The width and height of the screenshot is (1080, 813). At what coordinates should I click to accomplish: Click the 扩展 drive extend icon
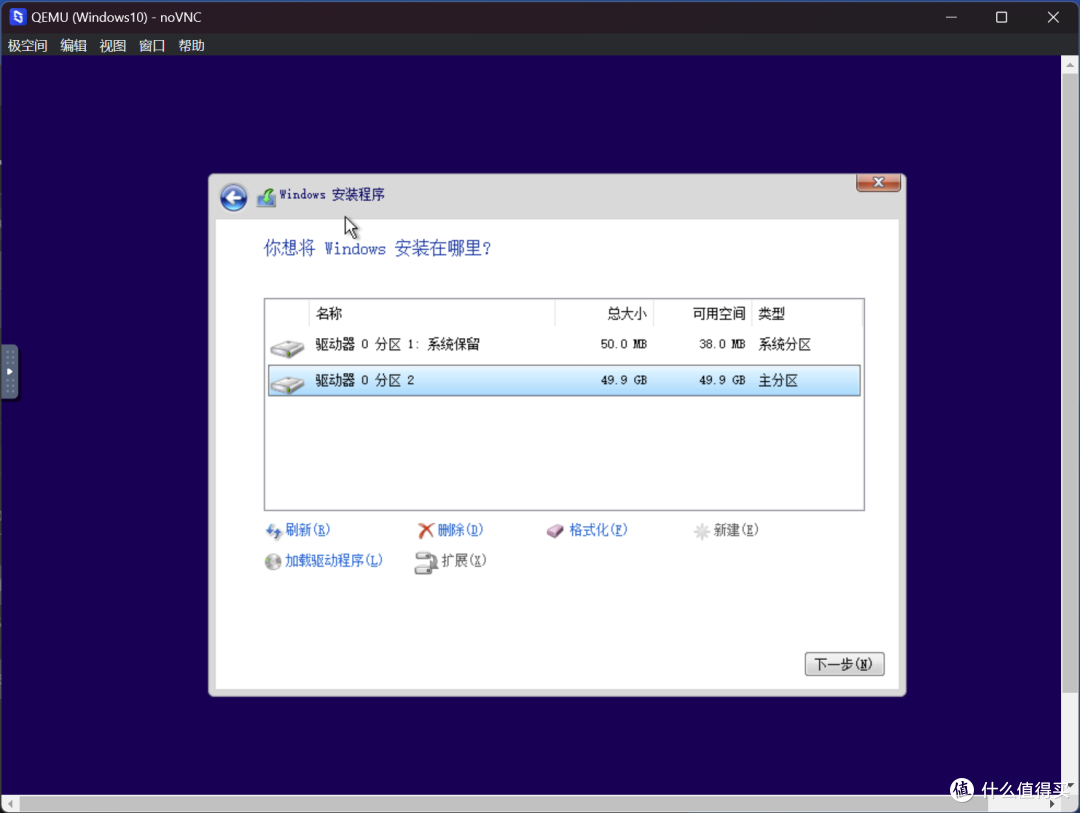[426, 562]
